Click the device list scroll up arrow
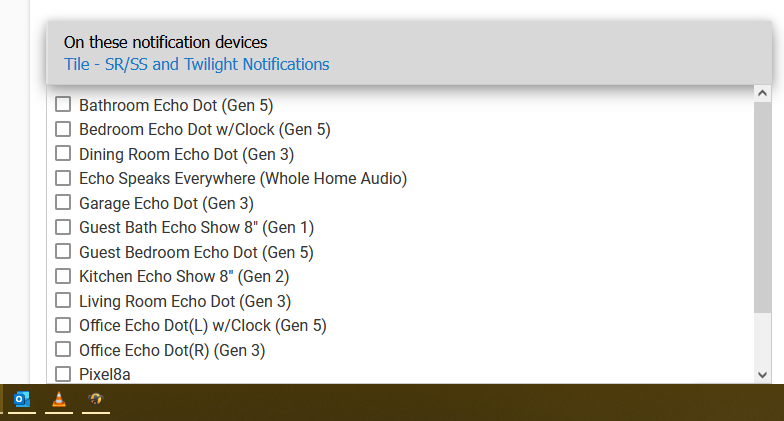The image size is (784, 421). click(762, 93)
